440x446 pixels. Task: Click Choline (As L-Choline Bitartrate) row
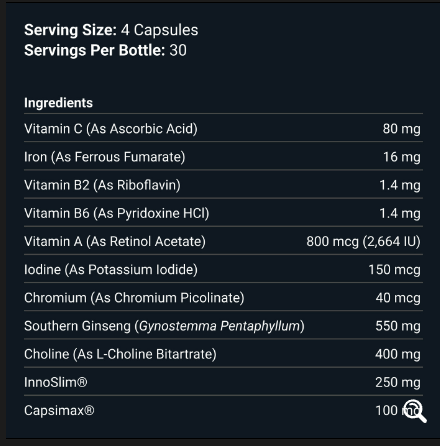(x=223, y=354)
